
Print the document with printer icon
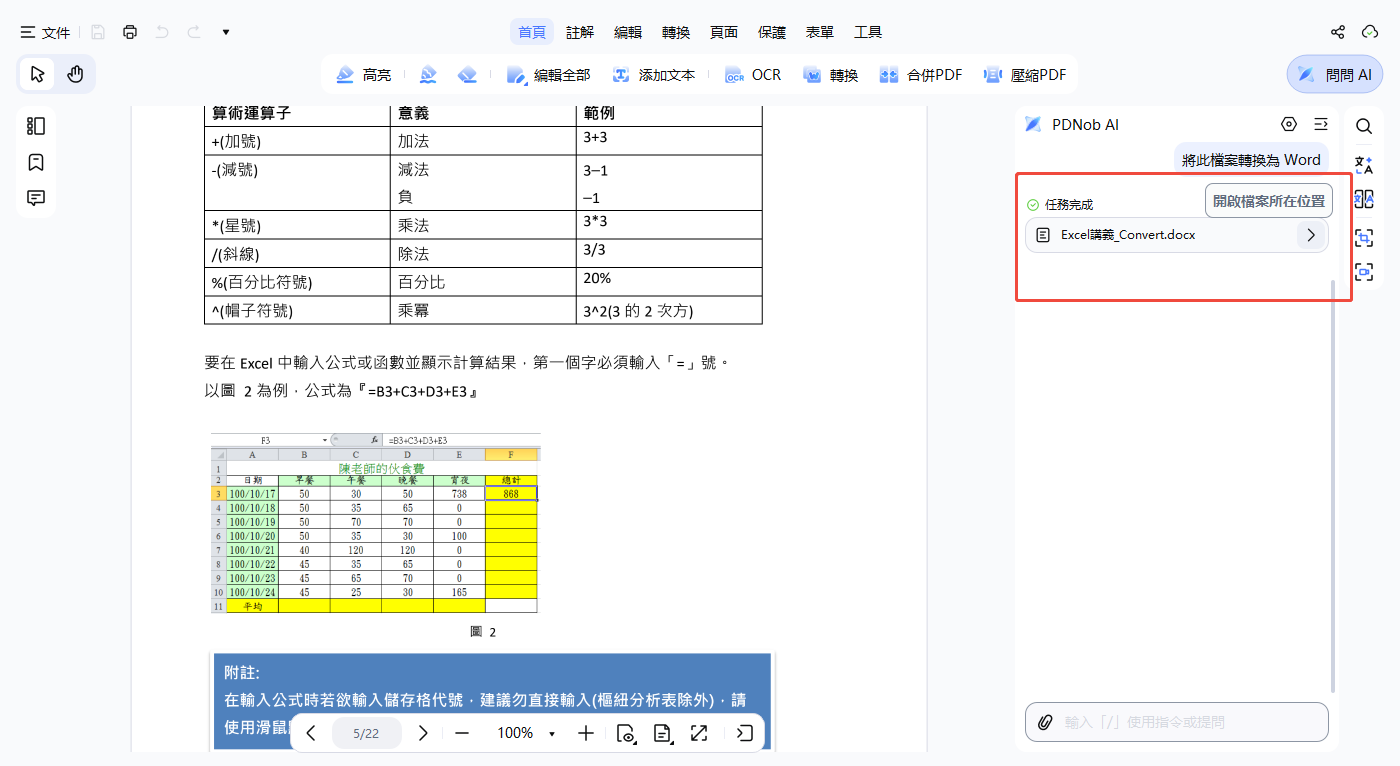(x=130, y=32)
